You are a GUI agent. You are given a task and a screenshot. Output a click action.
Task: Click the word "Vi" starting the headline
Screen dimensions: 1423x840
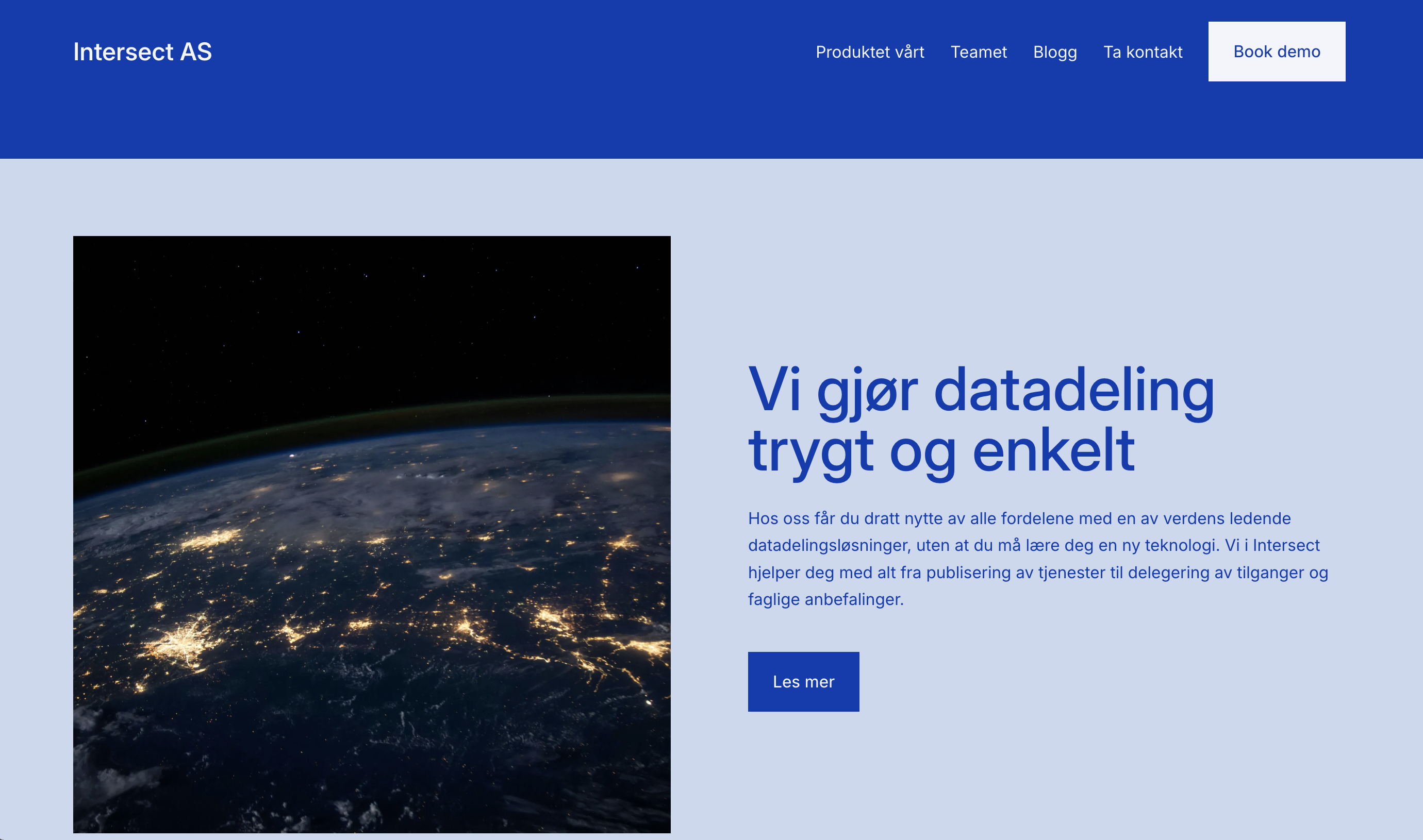(x=774, y=390)
